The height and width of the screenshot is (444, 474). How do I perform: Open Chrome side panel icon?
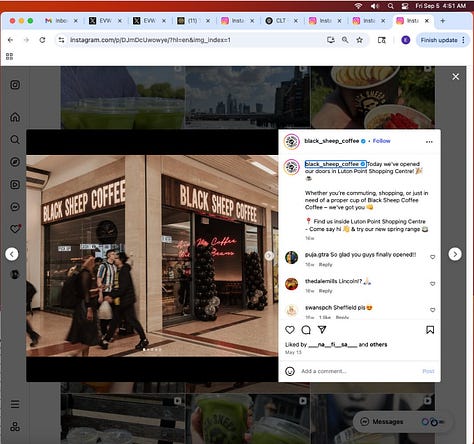point(382,40)
